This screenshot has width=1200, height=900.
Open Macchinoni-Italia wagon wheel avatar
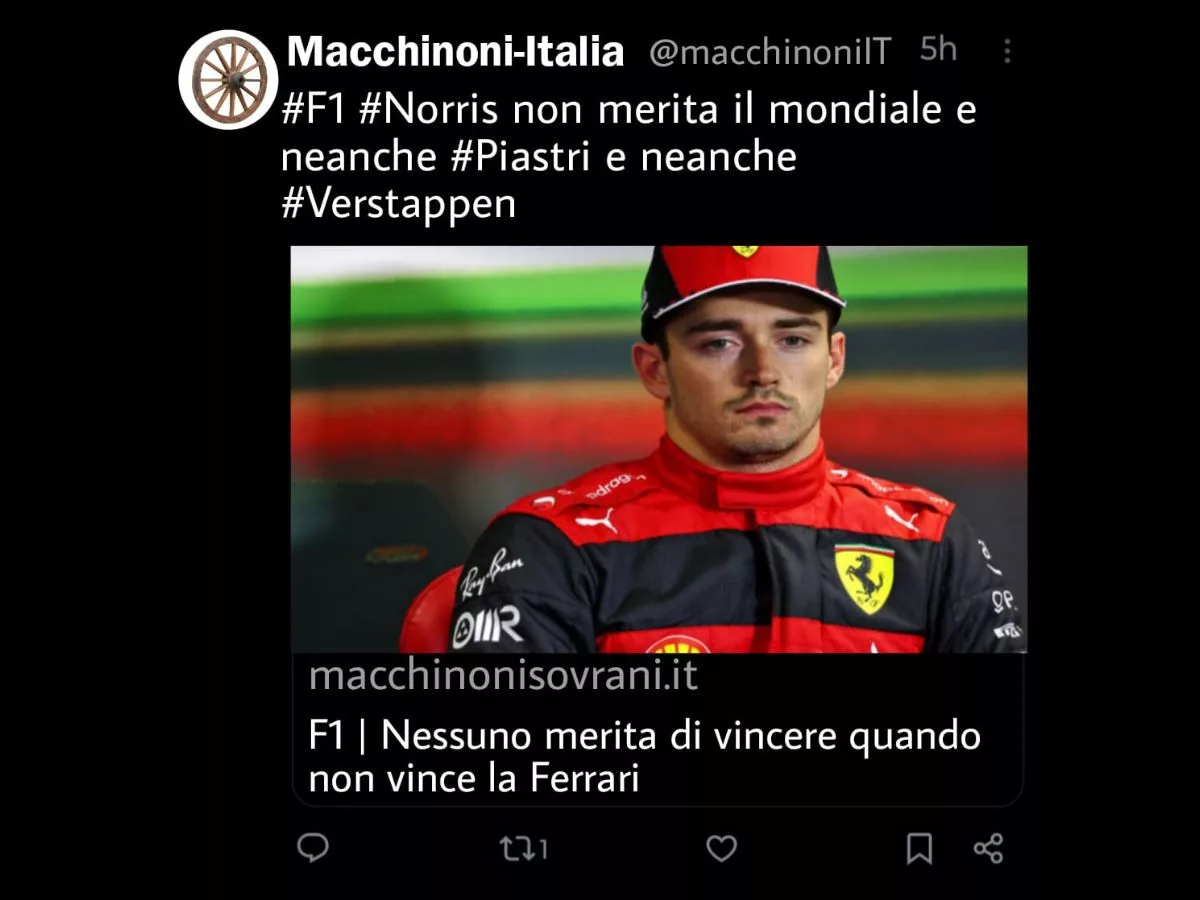228,79
